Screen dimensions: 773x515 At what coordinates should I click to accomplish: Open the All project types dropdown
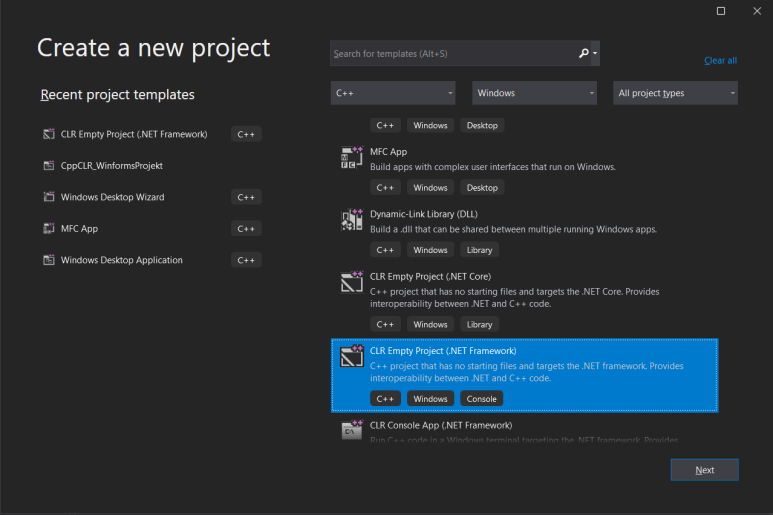[x=675, y=93]
